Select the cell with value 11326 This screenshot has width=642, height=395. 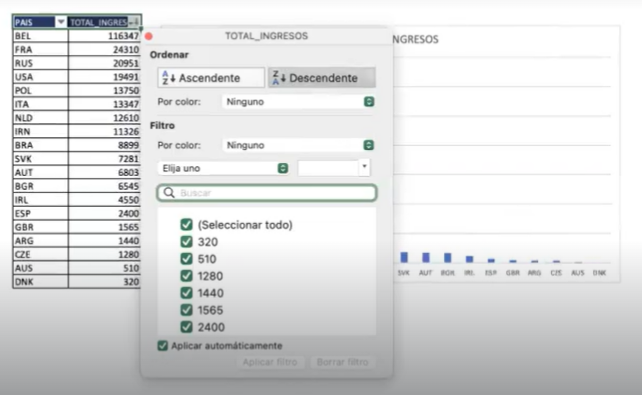click(x=104, y=131)
